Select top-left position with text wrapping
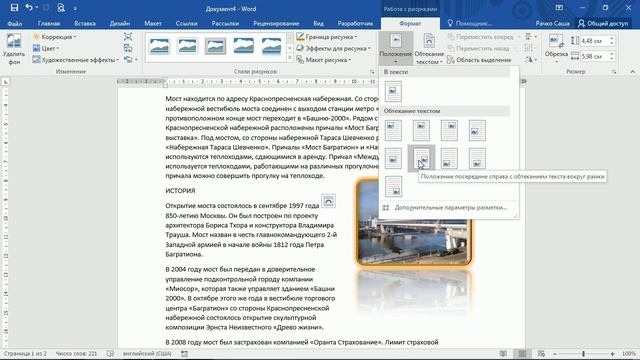 tap(393, 130)
